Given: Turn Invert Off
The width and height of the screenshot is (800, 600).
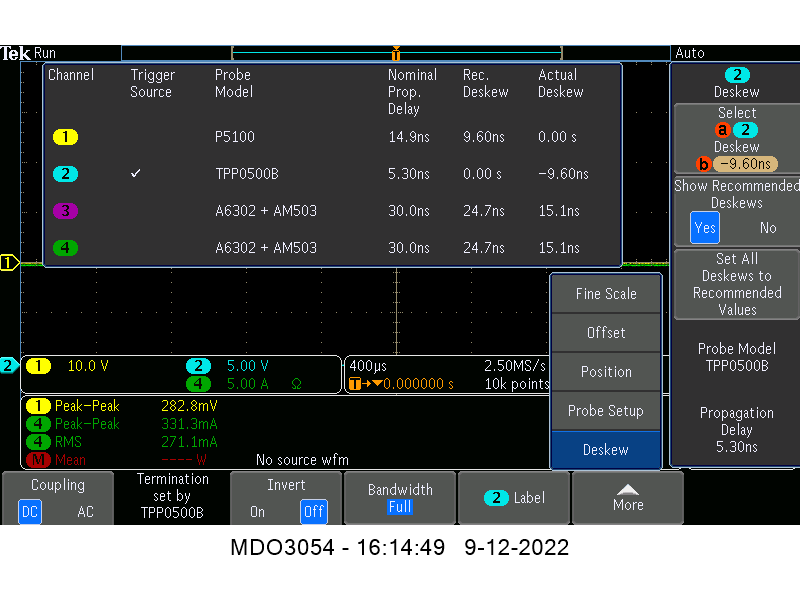Looking at the screenshot, I should click(313, 512).
